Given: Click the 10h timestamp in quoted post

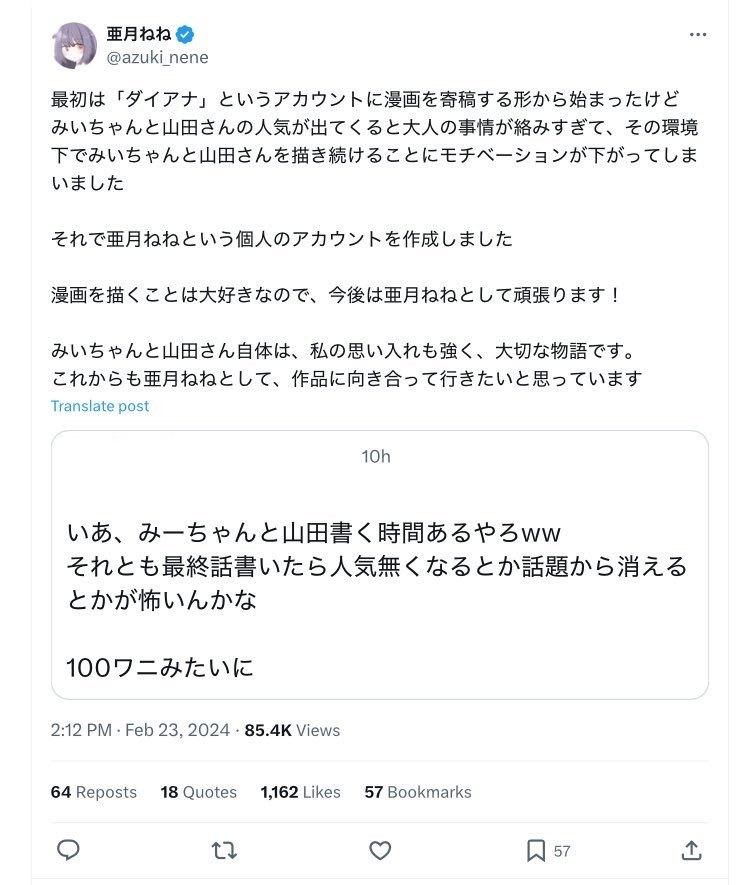Looking at the screenshot, I should click(x=376, y=456).
